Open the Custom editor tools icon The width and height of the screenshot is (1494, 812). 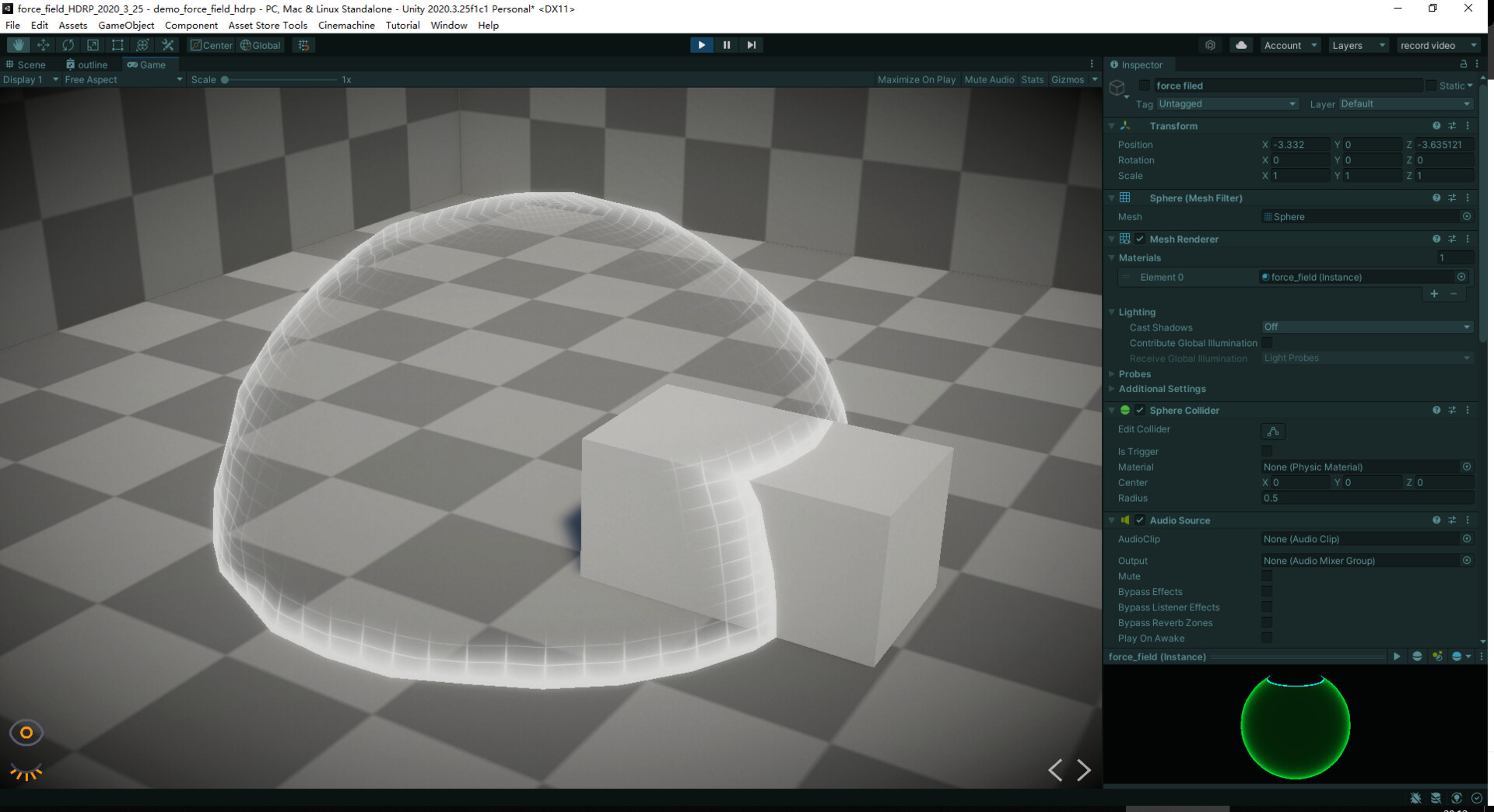167,44
